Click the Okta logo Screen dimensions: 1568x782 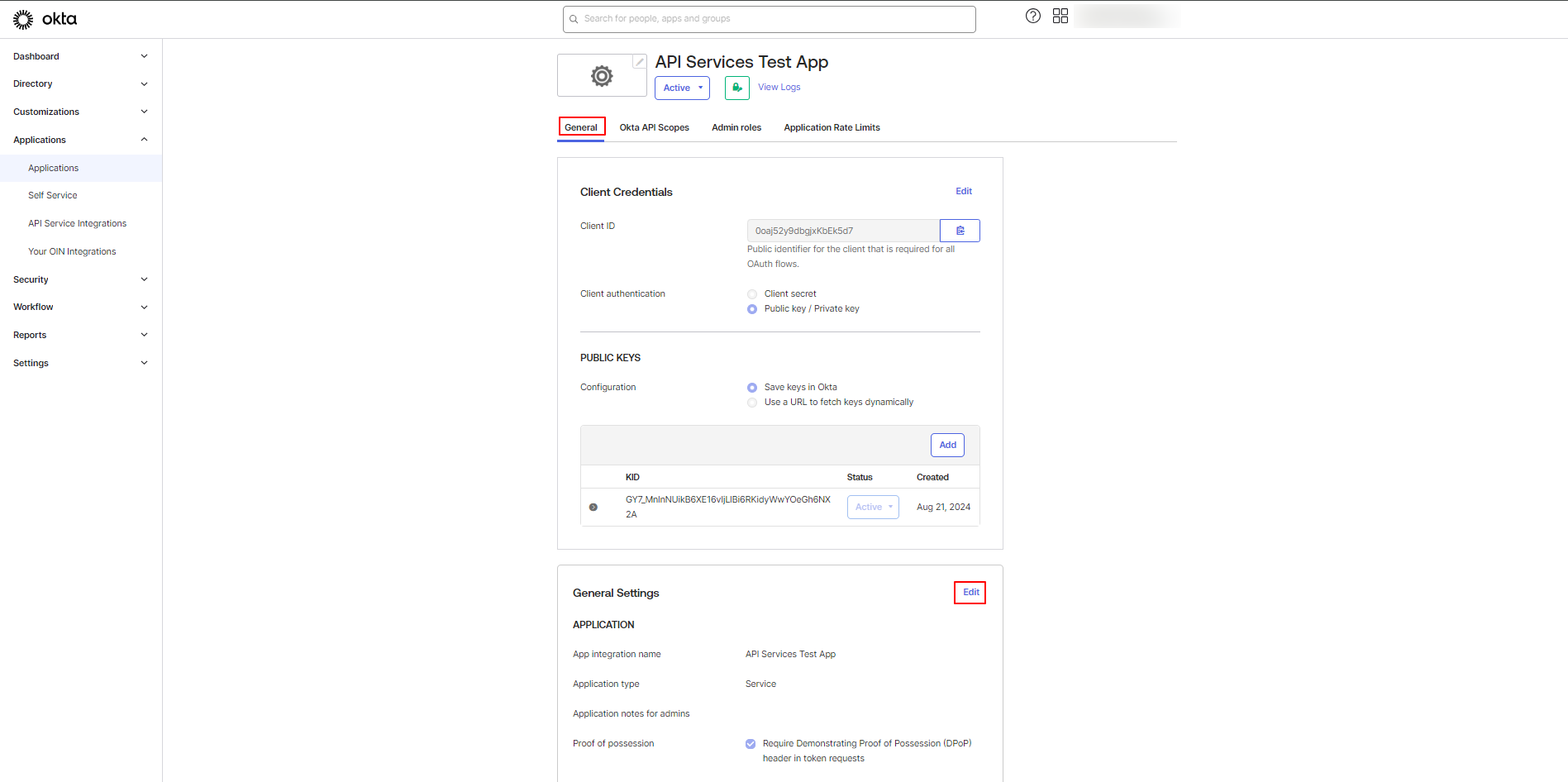point(45,19)
